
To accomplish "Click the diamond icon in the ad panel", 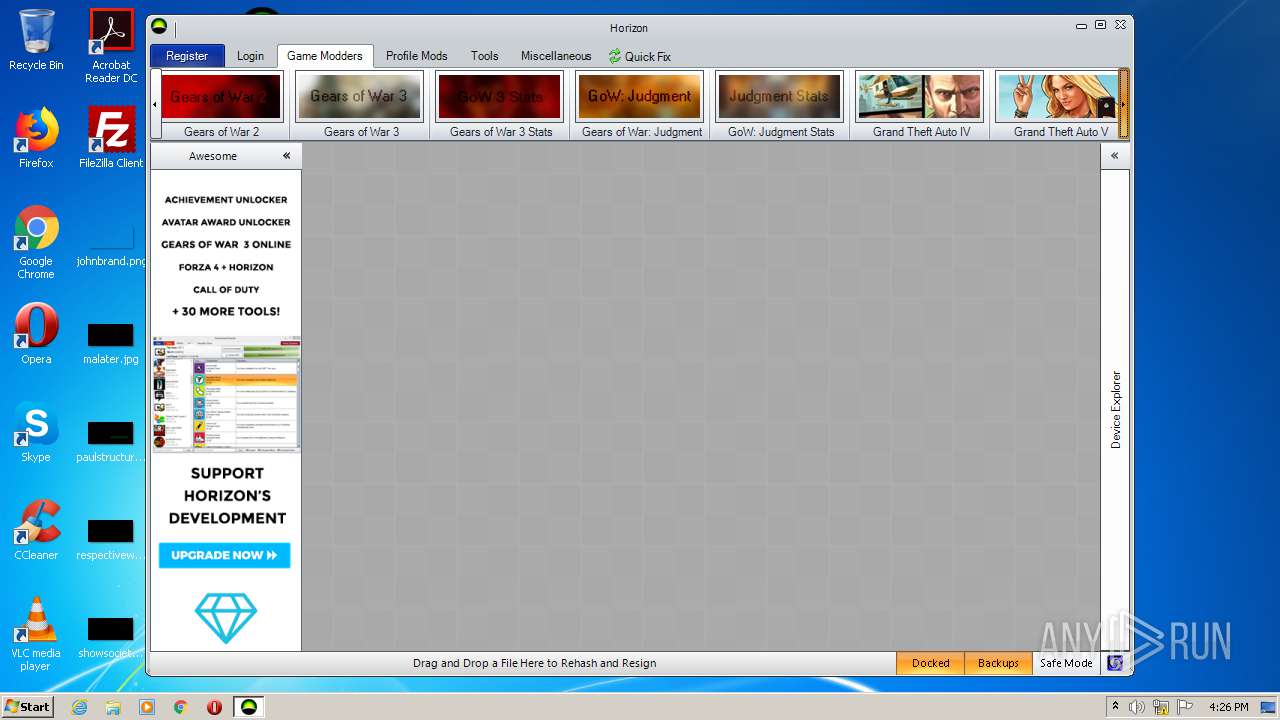I will tap(226, 618).
